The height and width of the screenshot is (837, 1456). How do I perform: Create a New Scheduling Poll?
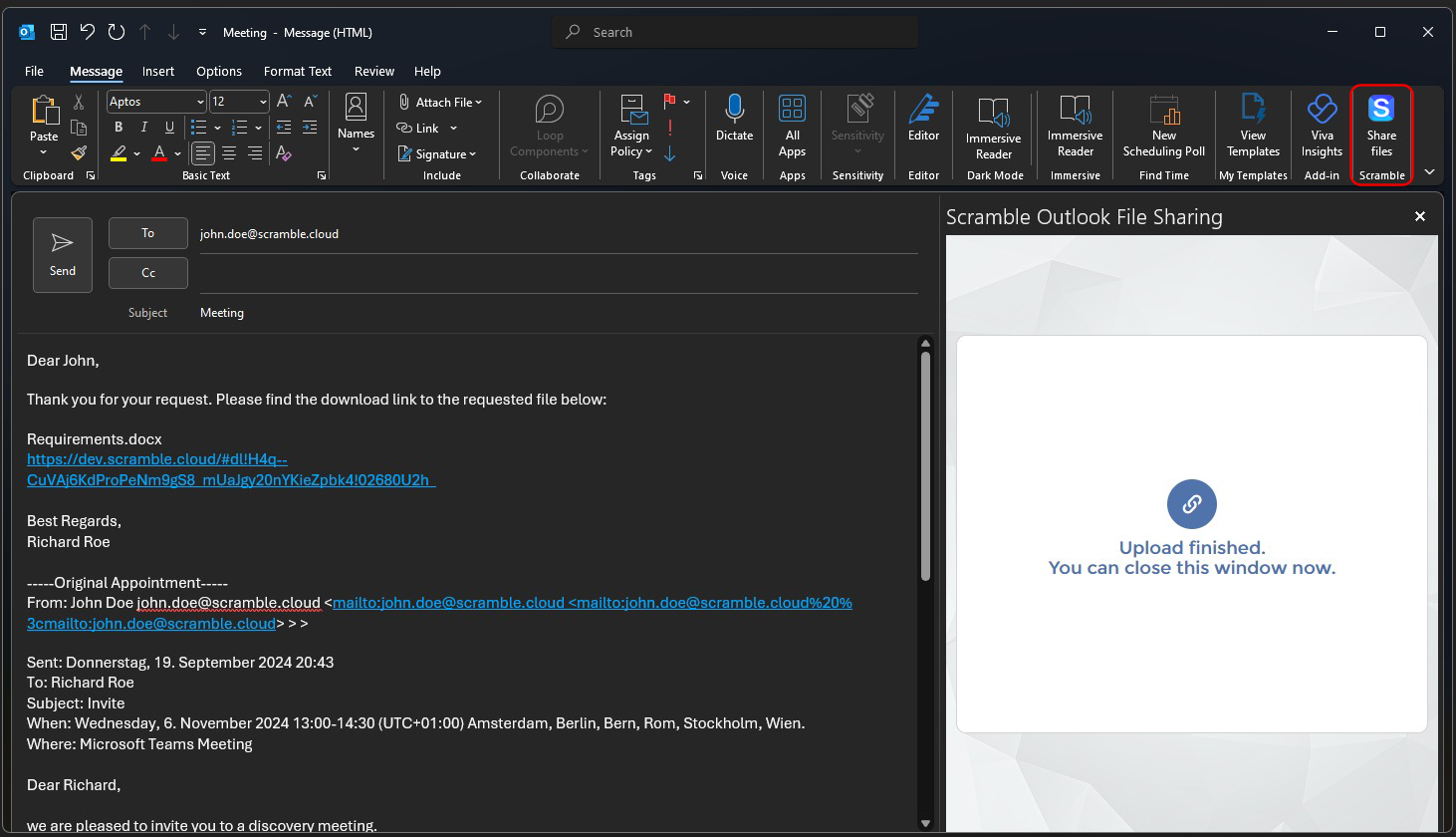pyautogui.click(x=1163, y=126)
